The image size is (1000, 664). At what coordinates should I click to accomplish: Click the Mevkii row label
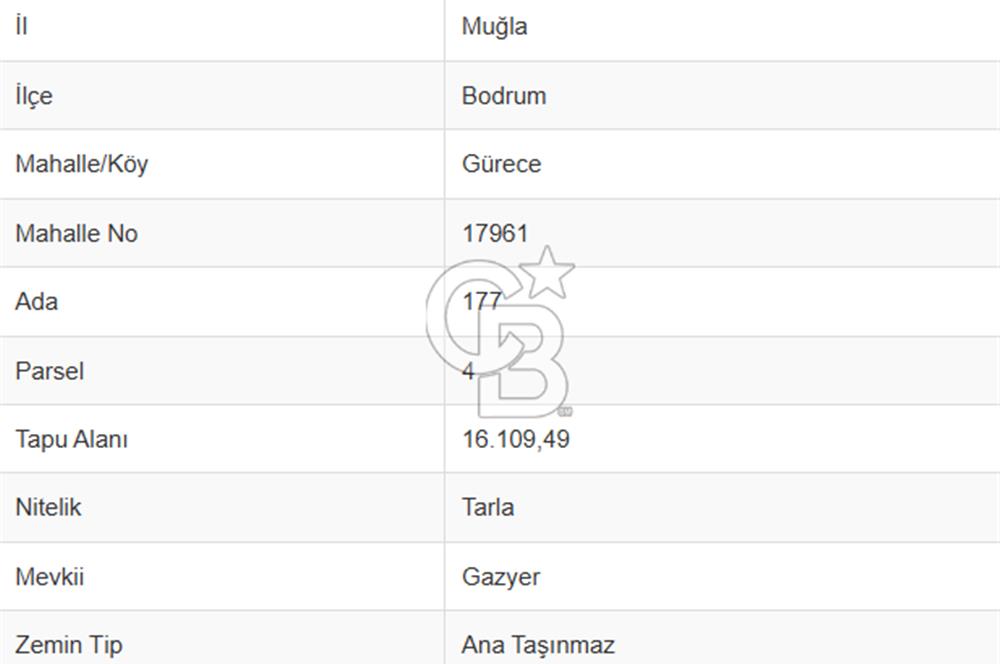point(48,577)
